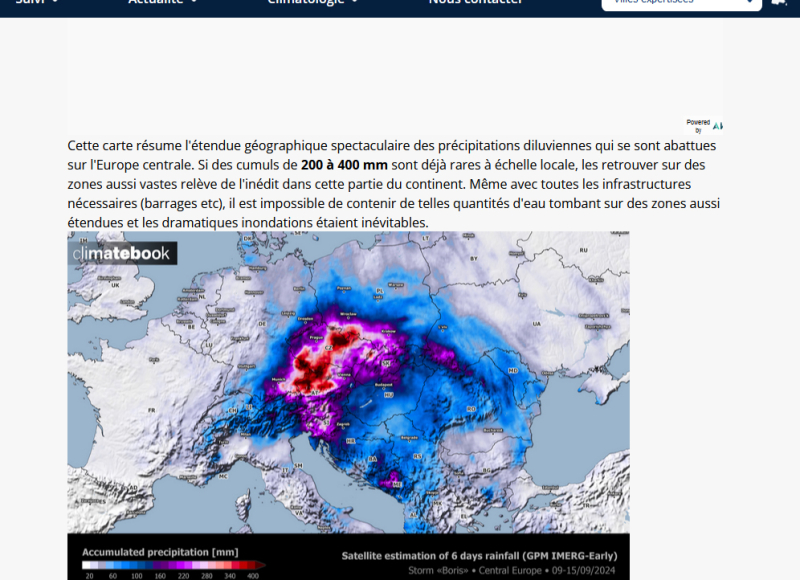The height and width of the screenshot is (580, 800).
Task: Click the Actualité menu label
Action: [x=156, y=3]
